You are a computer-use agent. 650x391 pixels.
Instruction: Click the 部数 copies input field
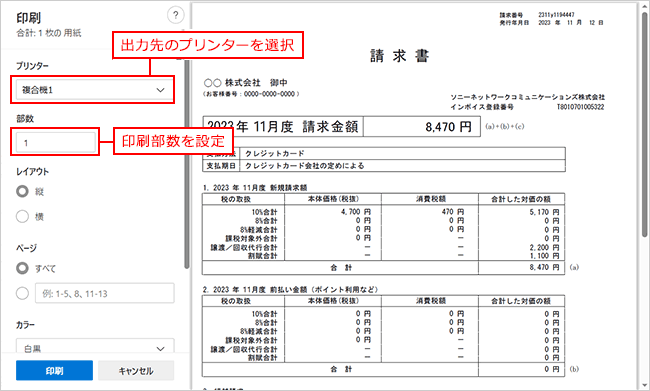click(56, 142)
